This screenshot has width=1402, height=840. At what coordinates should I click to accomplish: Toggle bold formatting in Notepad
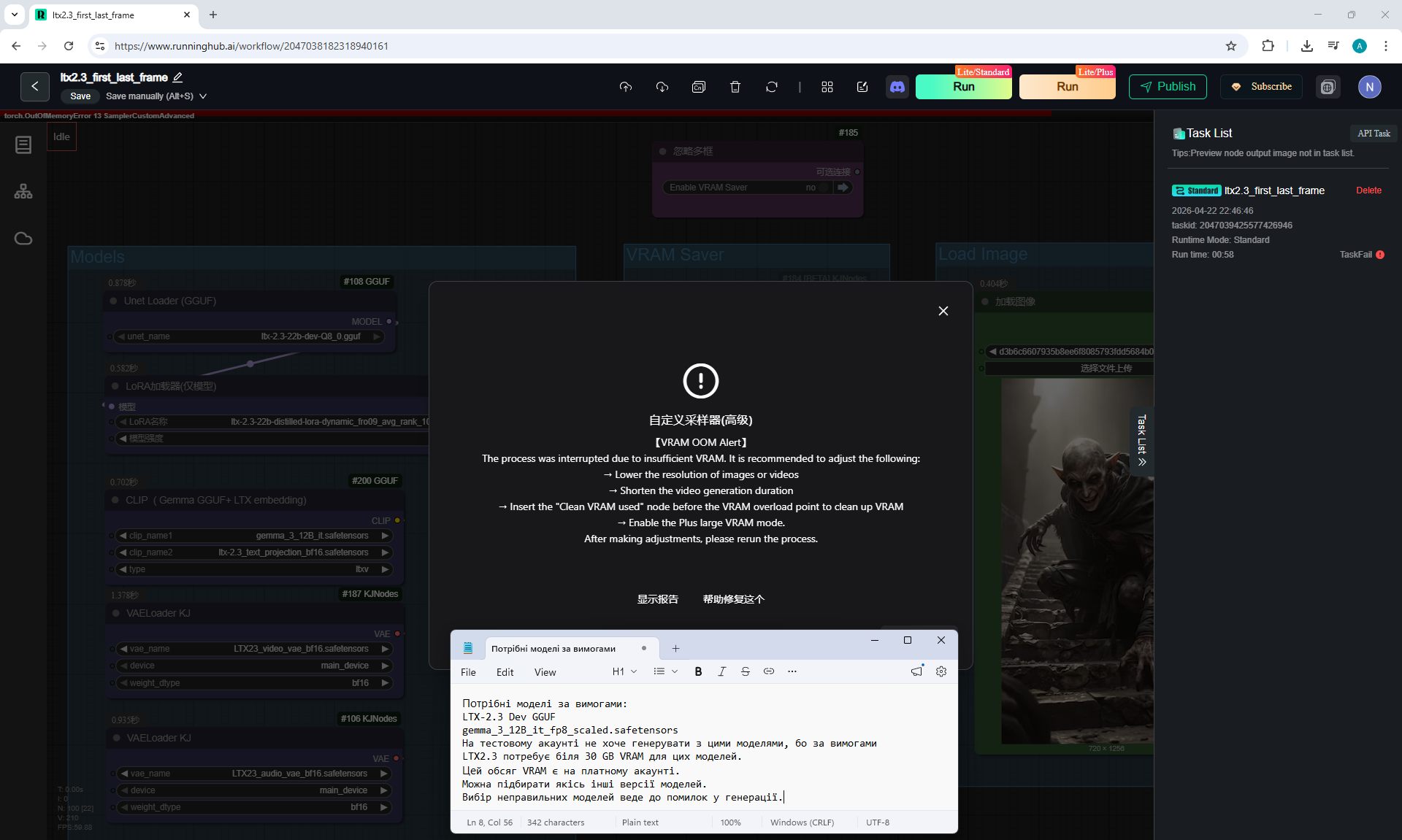[x=698, y=671]
